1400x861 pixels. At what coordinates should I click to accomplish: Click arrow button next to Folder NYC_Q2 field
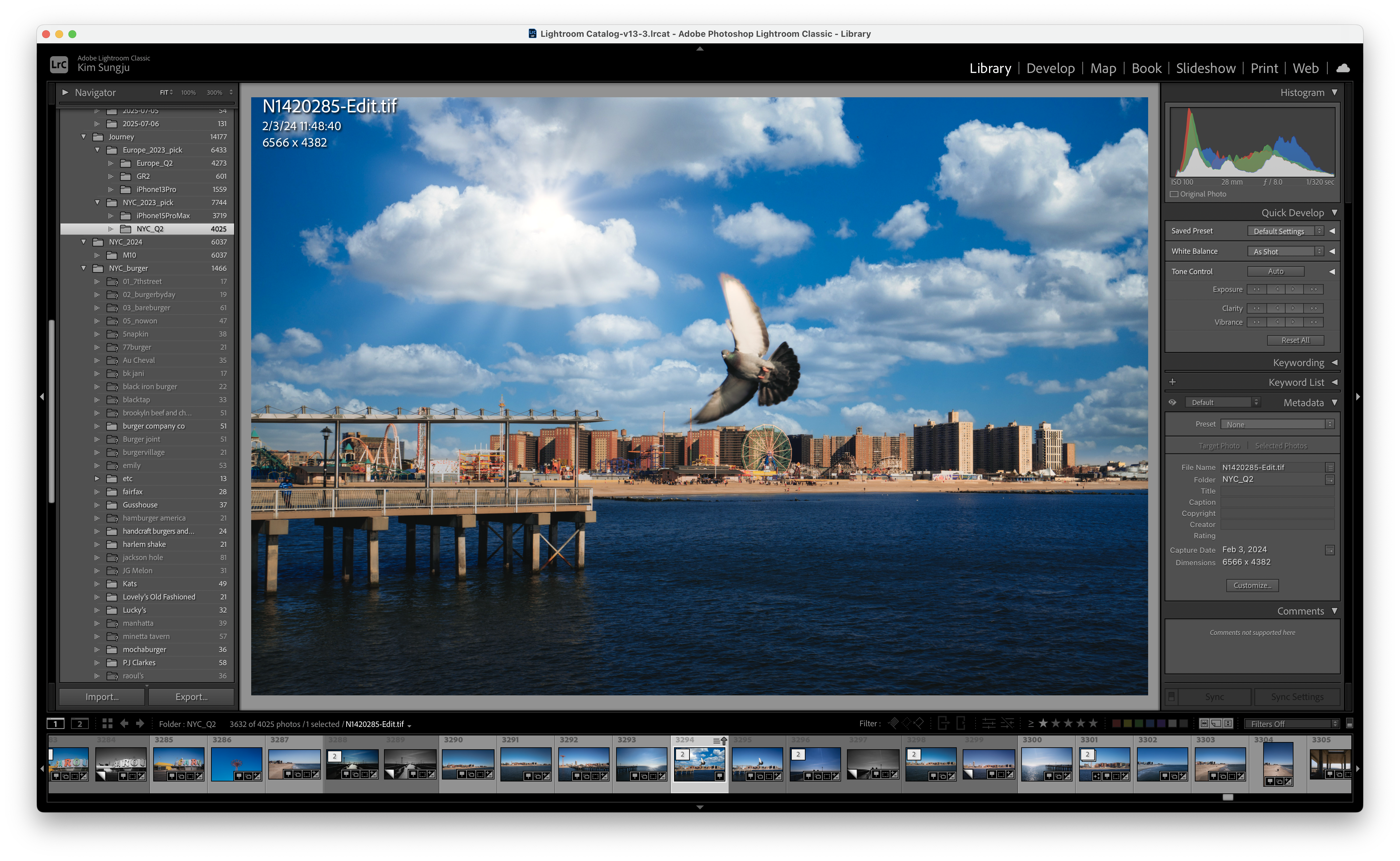click(x=1330, y=479)
